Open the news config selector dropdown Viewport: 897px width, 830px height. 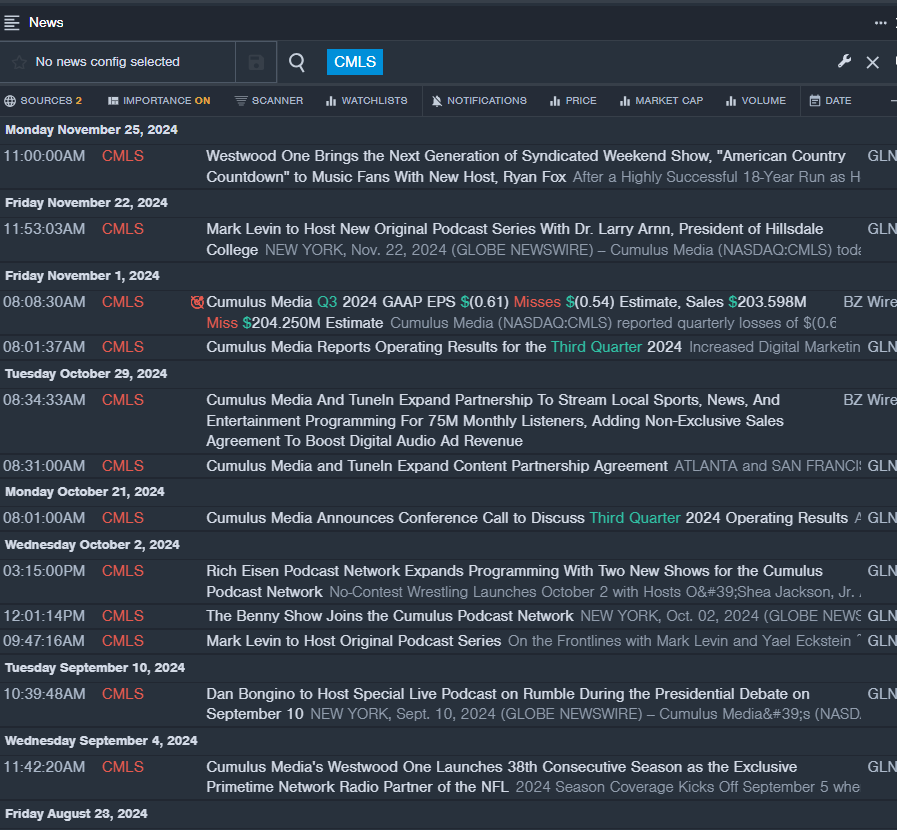[107, 62]
